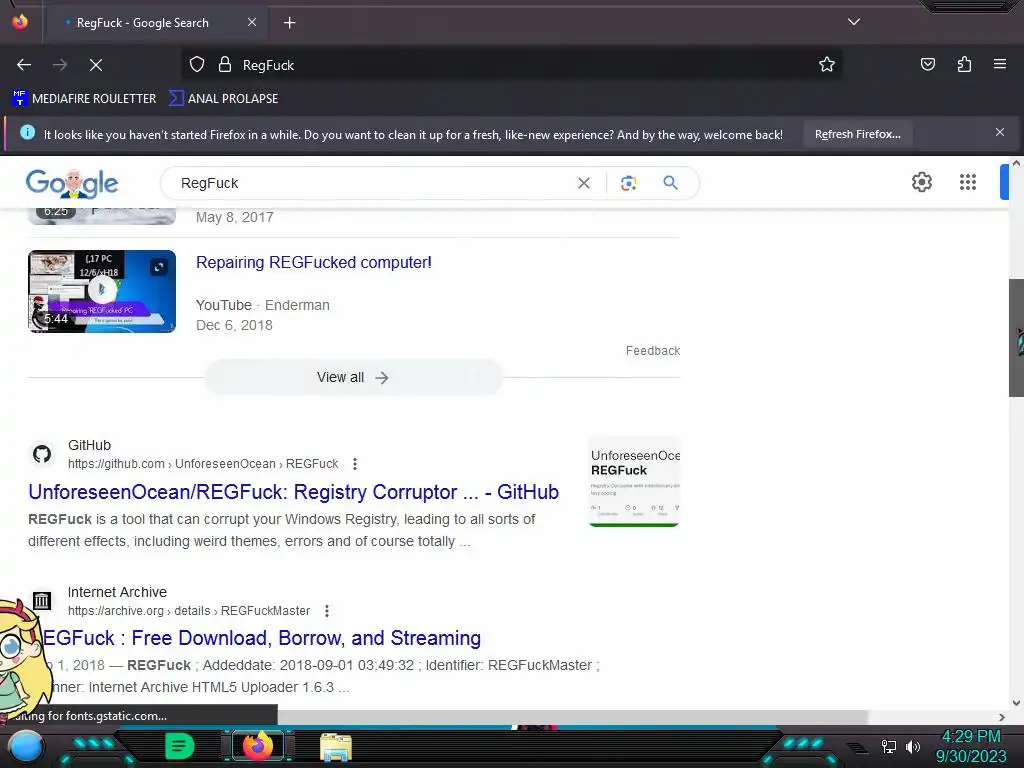Open the UnforeseenOcean/REGFuck GitHub result

pos(293,492)
